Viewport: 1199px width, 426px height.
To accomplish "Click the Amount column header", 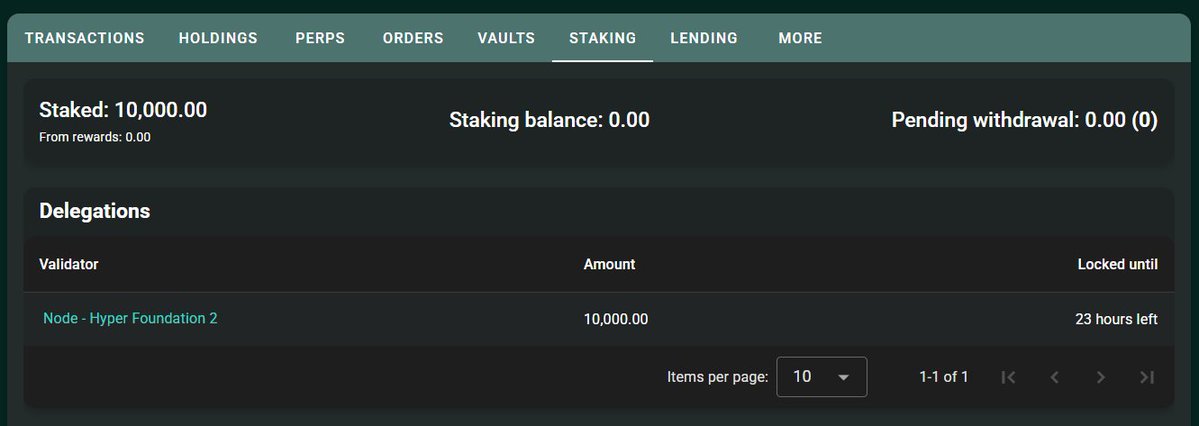I will pyautogui.click(x=609, y=265).
